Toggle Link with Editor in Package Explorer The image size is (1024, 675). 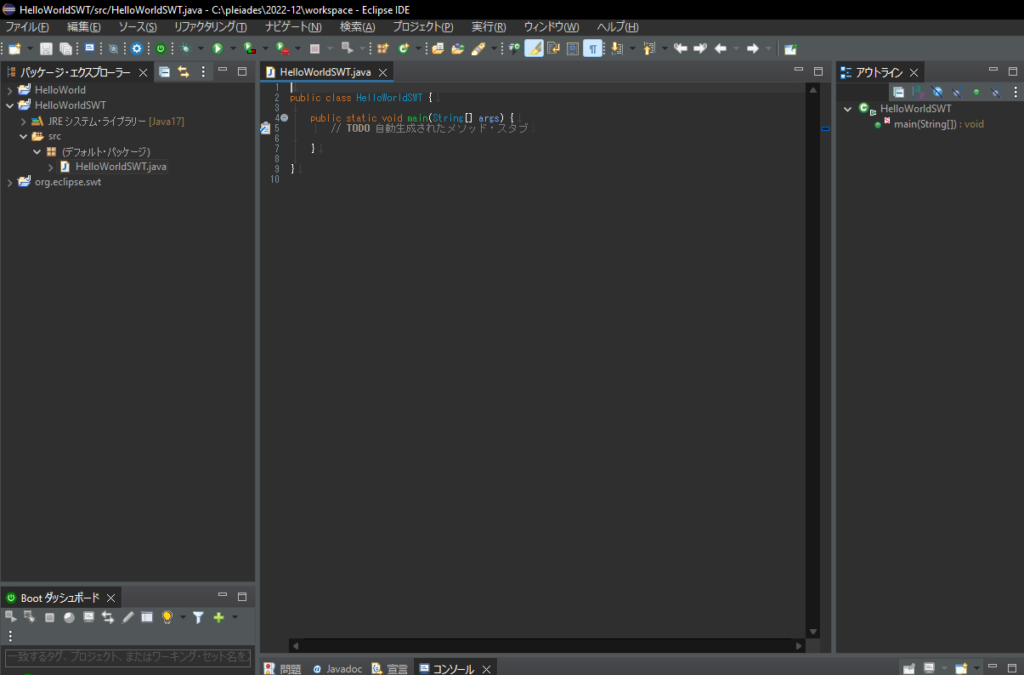click(x=184, y=72)
